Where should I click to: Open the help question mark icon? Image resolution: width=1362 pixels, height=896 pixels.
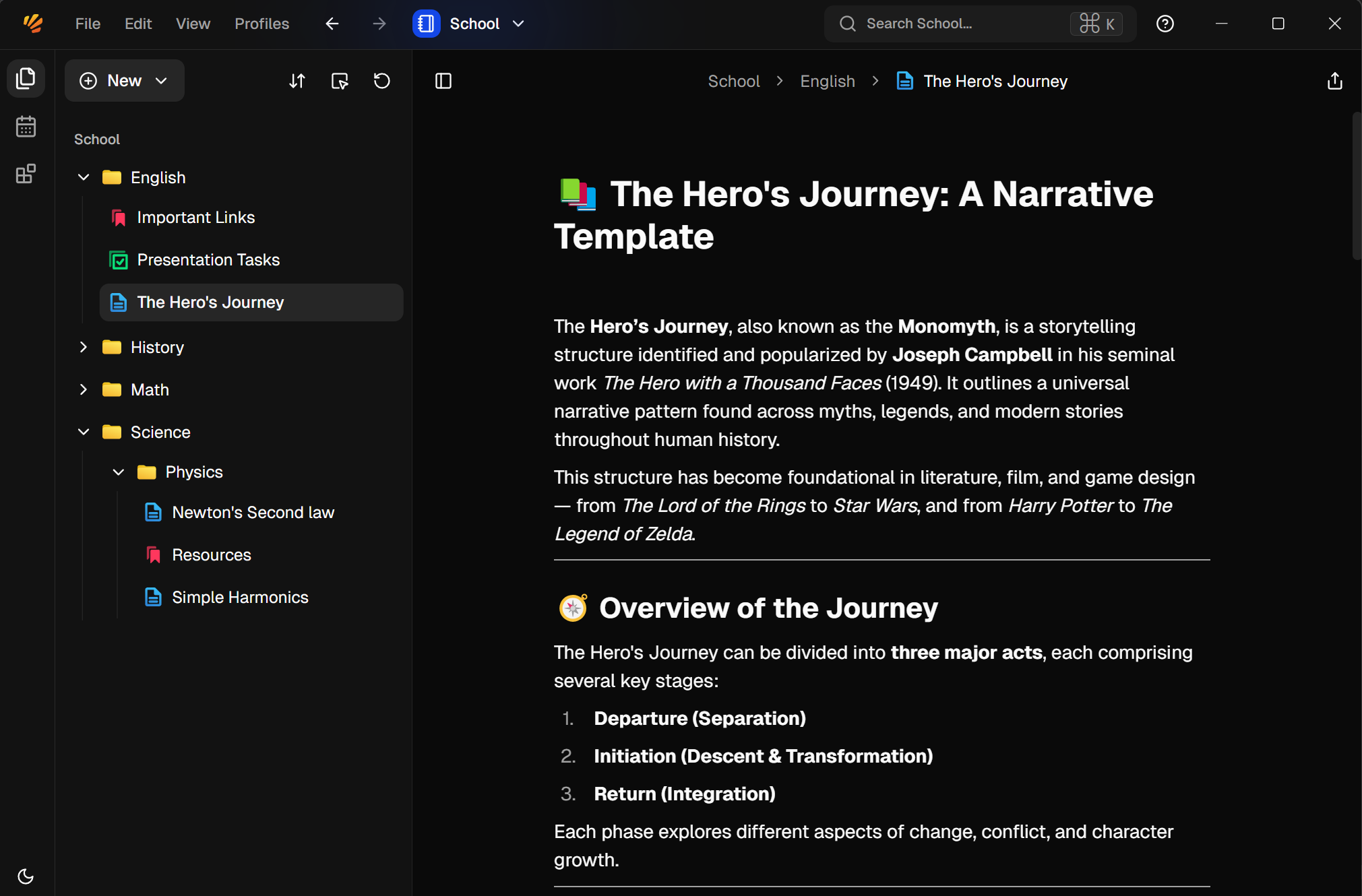coord(1165,24)
